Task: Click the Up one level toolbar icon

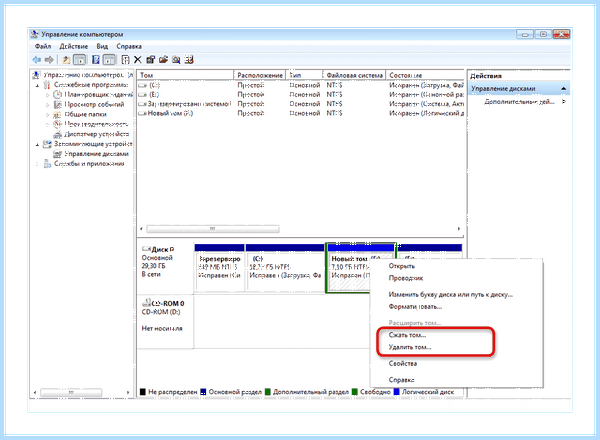Action: [x=66, y=60]
